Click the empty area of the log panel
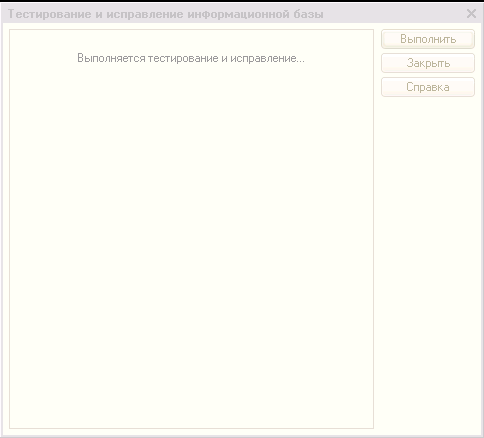 (191, 233)
